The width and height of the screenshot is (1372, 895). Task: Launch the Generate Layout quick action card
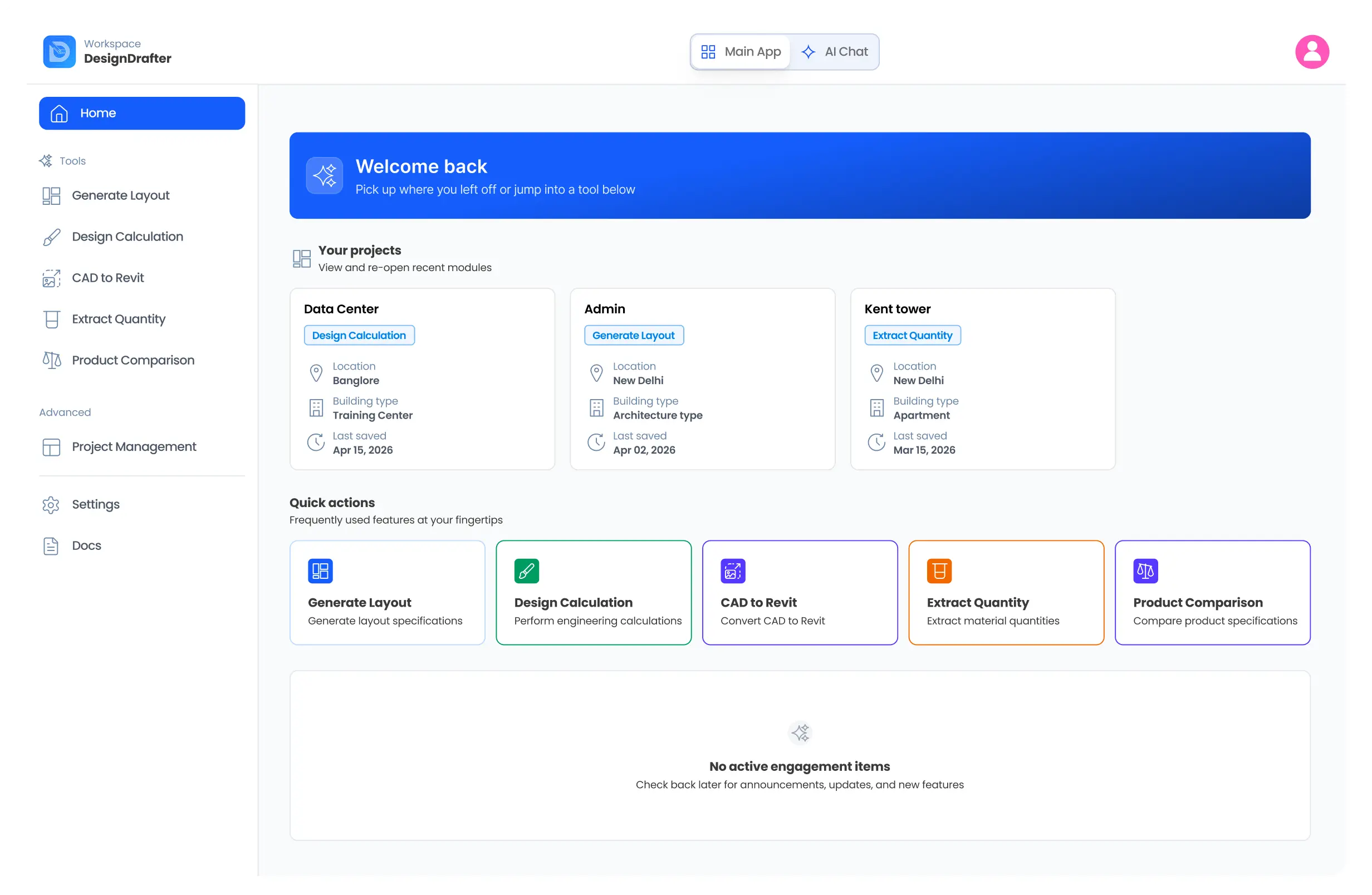click(388, 592)
